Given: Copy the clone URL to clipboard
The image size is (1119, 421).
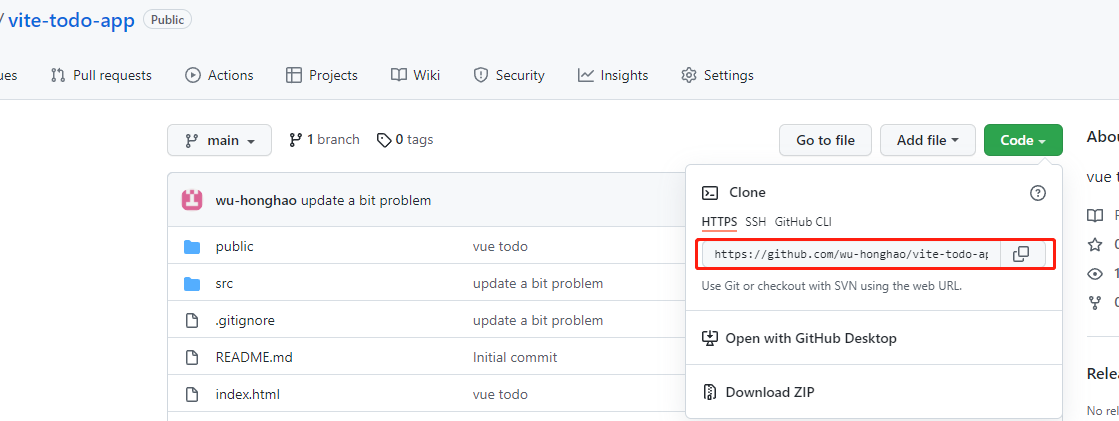Looking at the screenshot, I should tap(1023, 254).
